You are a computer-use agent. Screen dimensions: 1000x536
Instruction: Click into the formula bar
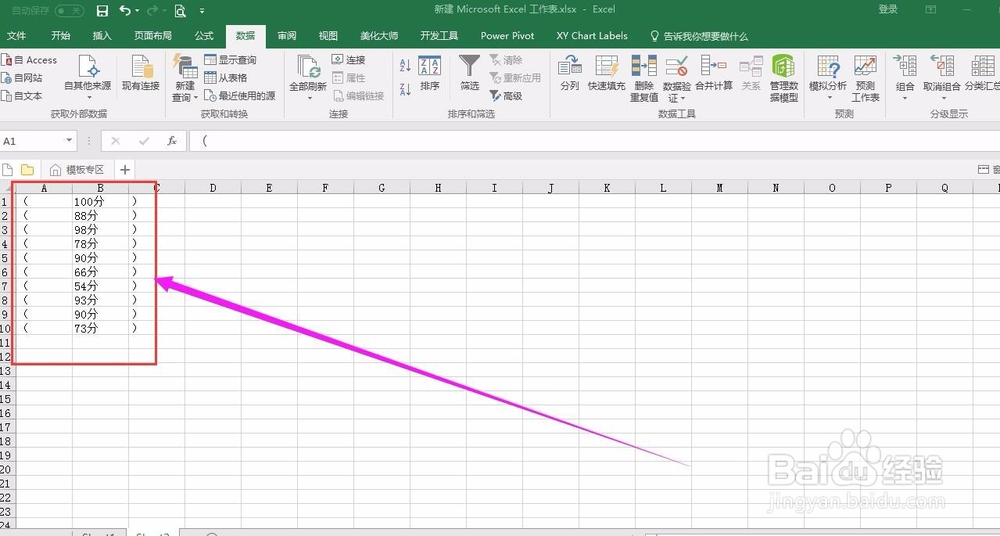coord(593,141)
